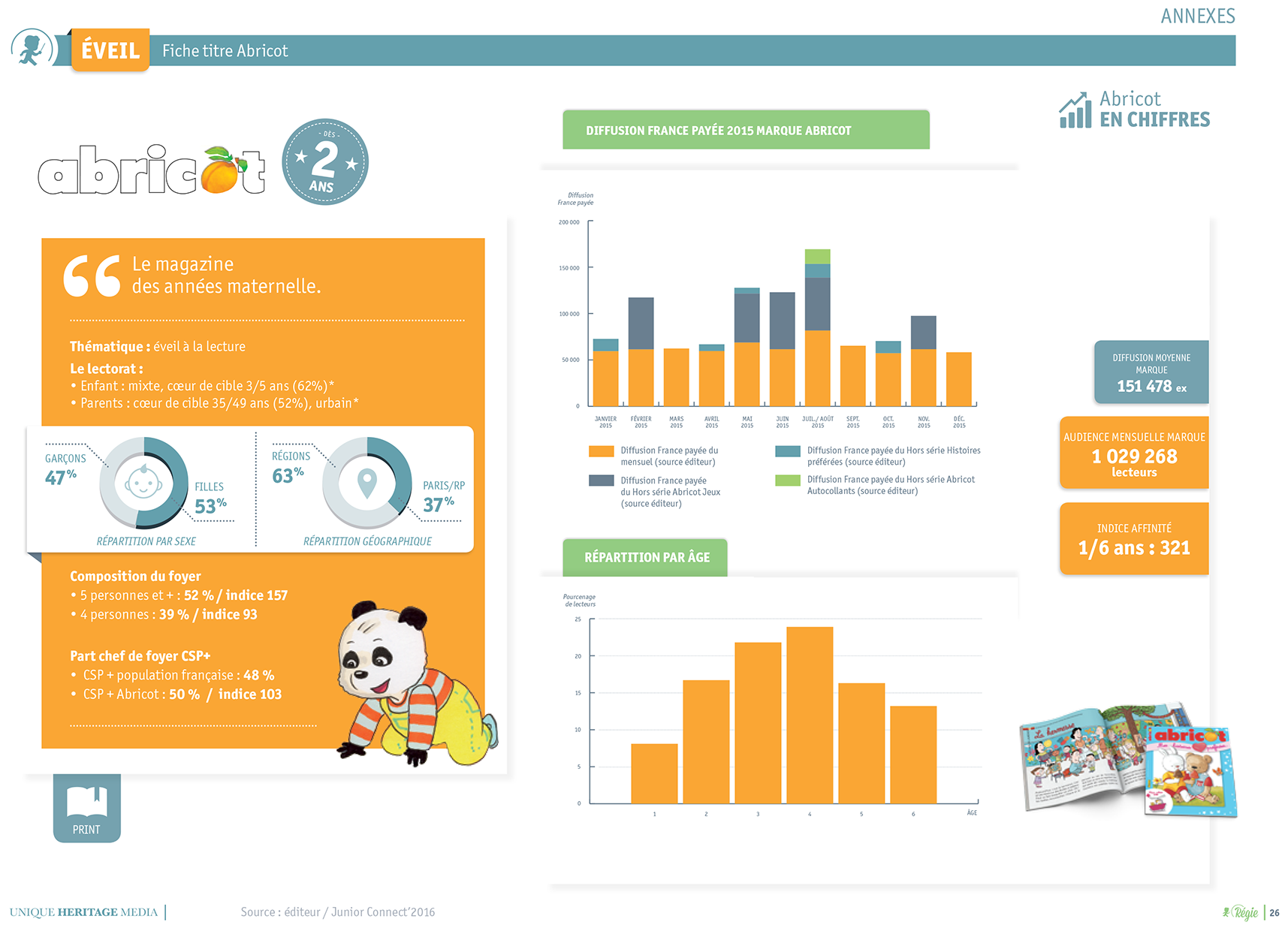The height and width of the screenshot is (925, 1288).
Task: Click the dark gray legend swatch Abricot Jeux
Action: (x=602, y=481)
